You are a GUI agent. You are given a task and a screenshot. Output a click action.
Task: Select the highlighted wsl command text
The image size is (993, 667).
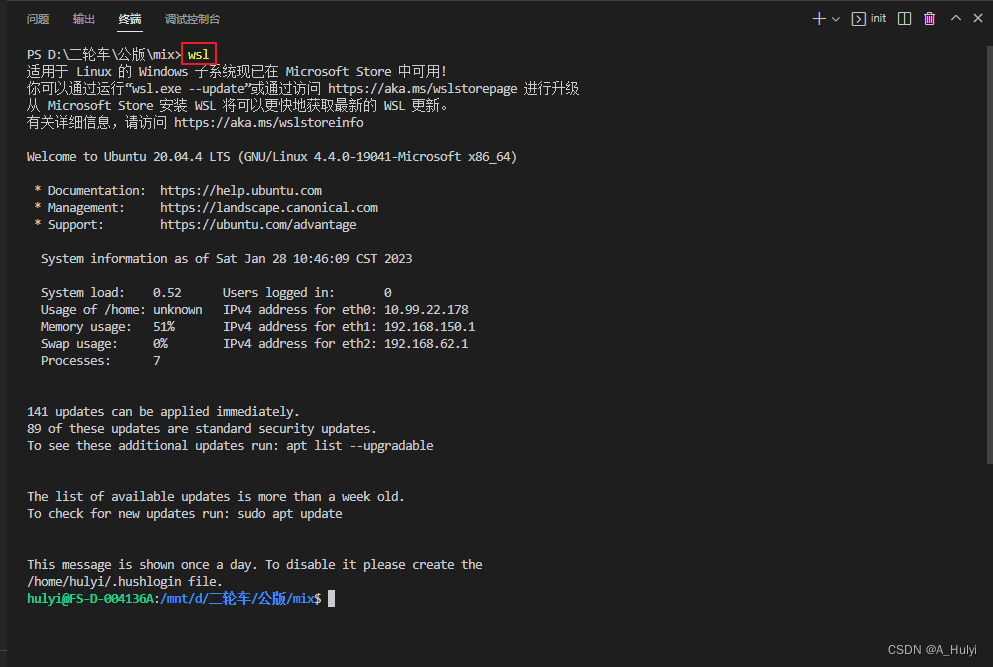click(197, 53)
